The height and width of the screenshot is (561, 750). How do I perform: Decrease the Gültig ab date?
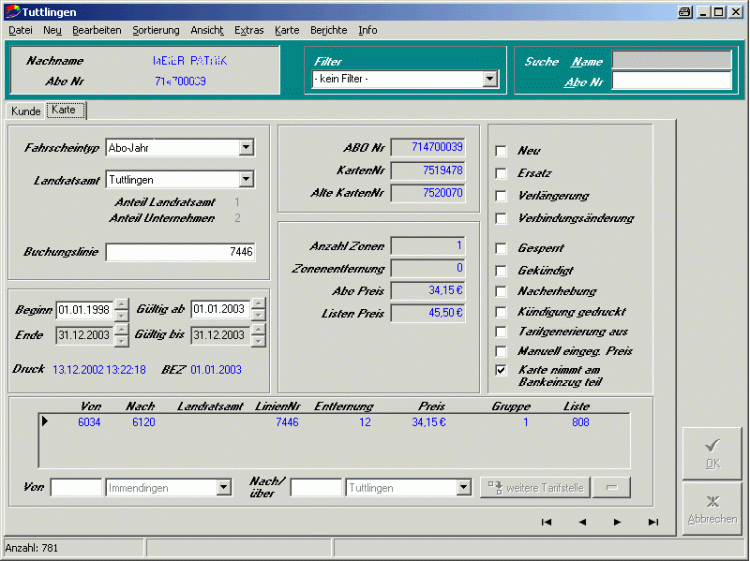coord(258,315)
